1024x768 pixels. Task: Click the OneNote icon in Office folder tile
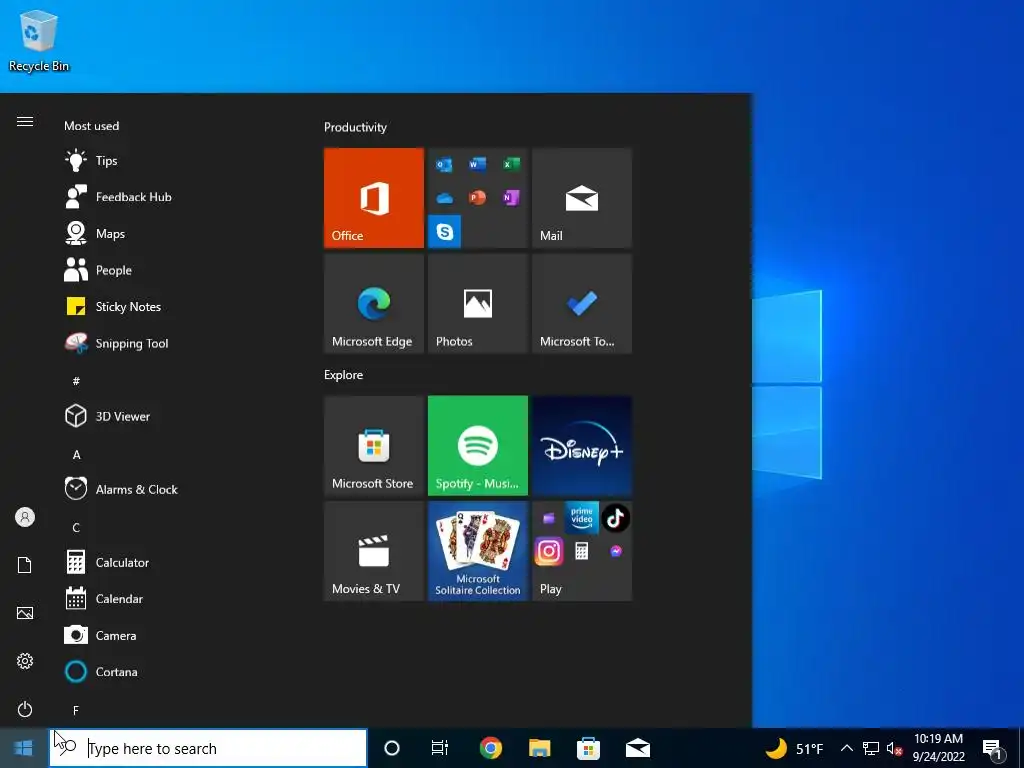[x=511, y=197]
